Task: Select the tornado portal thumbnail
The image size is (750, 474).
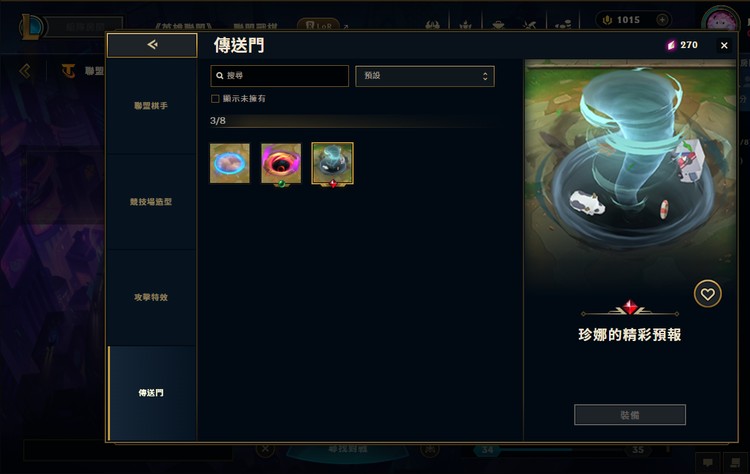Action: tap(332, 164)
